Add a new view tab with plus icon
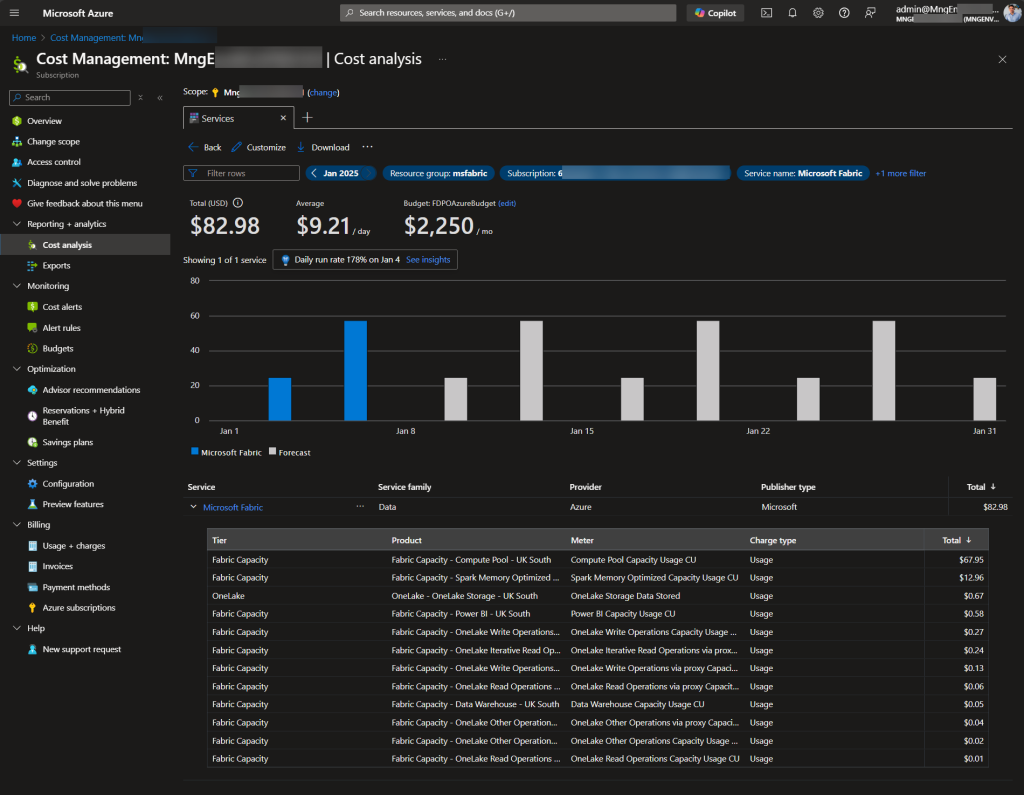Viewport: 1024px width, 795px height. click(x=307, y=118)
